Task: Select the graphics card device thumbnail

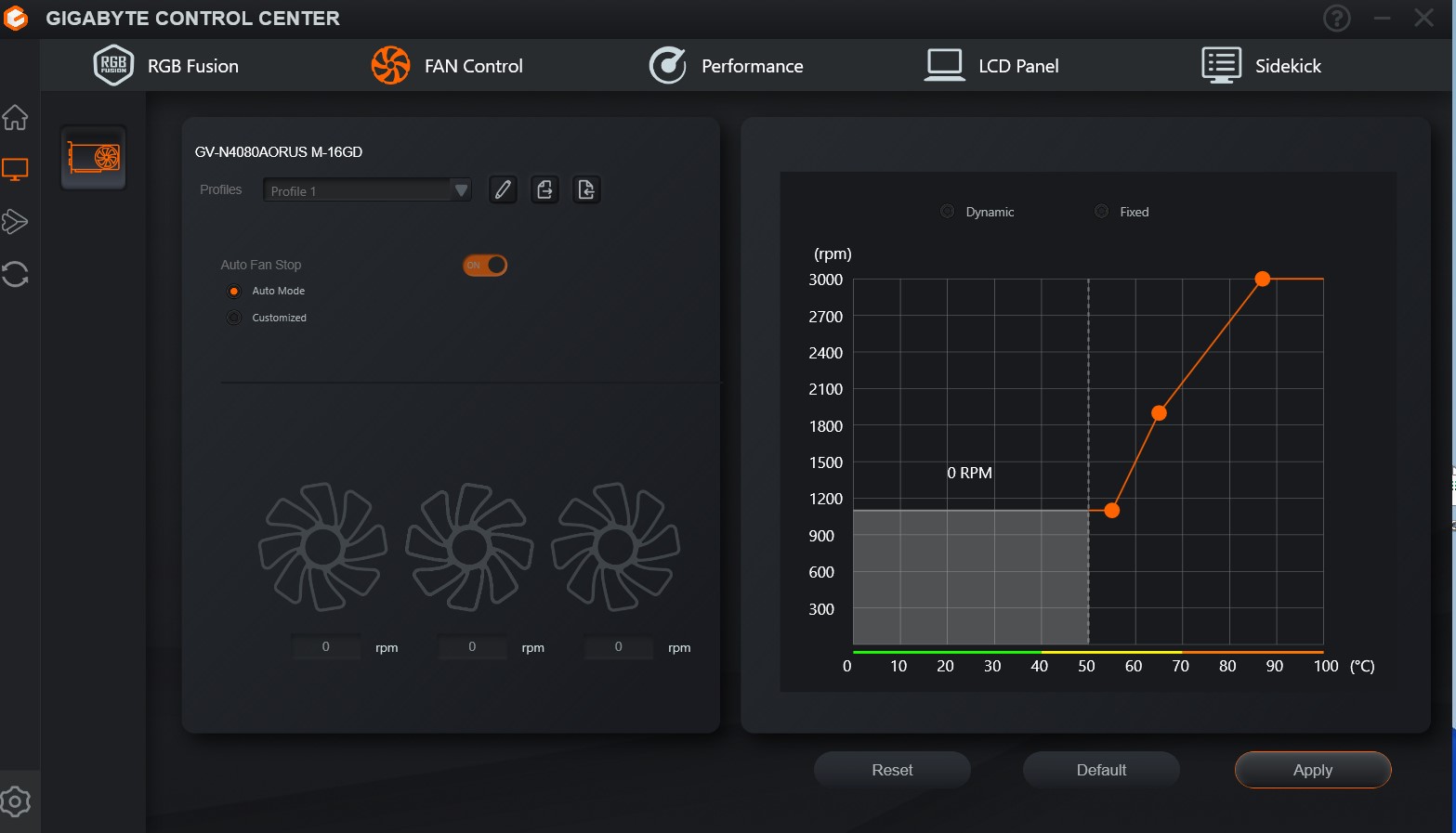Action: click(94, 157)
